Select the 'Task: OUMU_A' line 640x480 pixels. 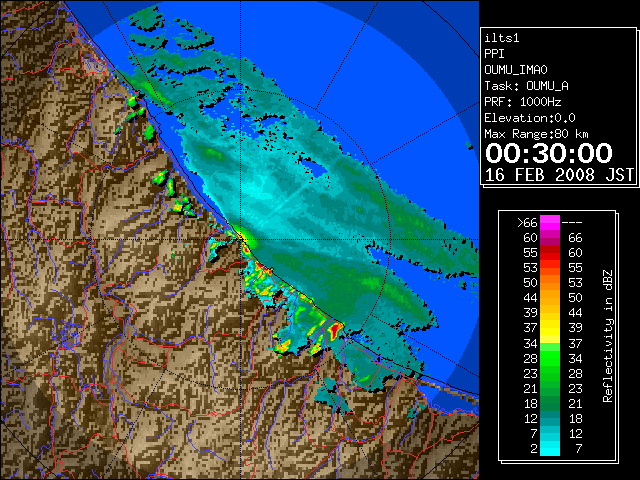click(x=527, y=86)
